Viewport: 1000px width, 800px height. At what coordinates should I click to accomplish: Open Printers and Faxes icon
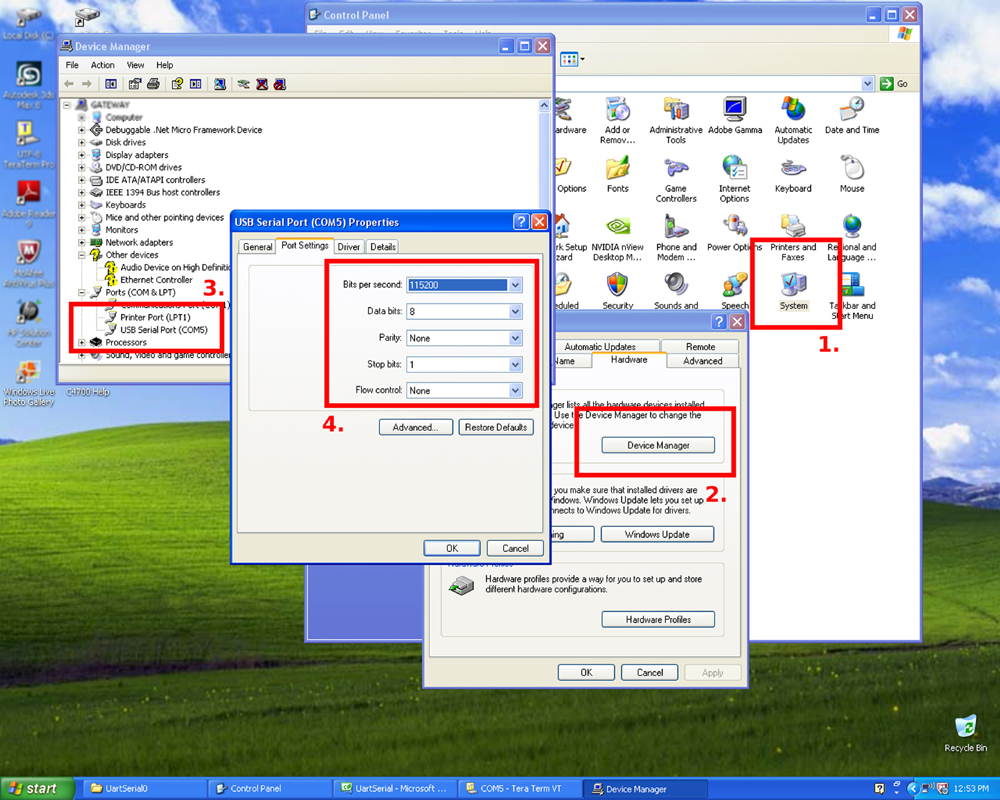793,237
